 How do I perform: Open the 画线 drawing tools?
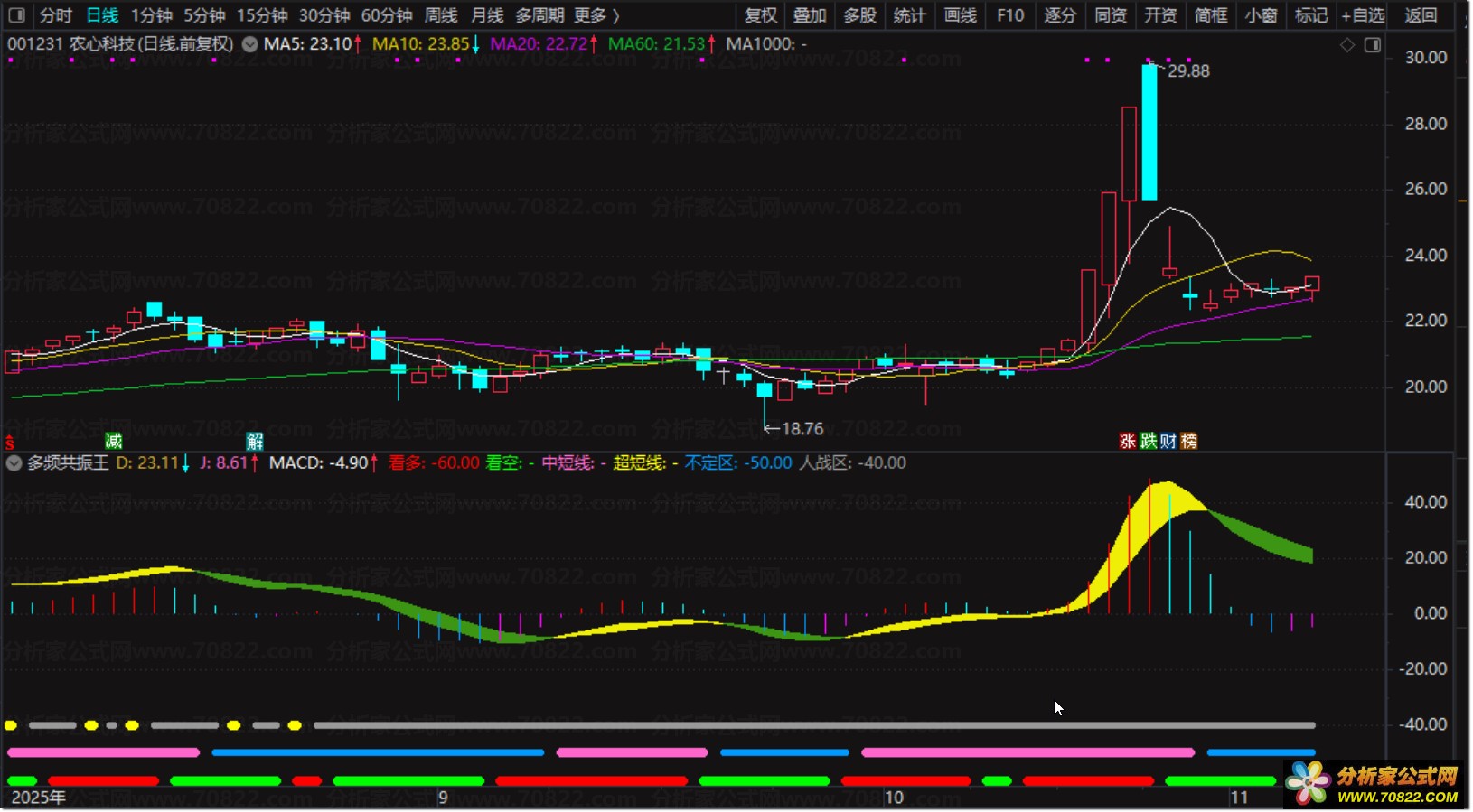pyautogui.click(x=960, y=15)
